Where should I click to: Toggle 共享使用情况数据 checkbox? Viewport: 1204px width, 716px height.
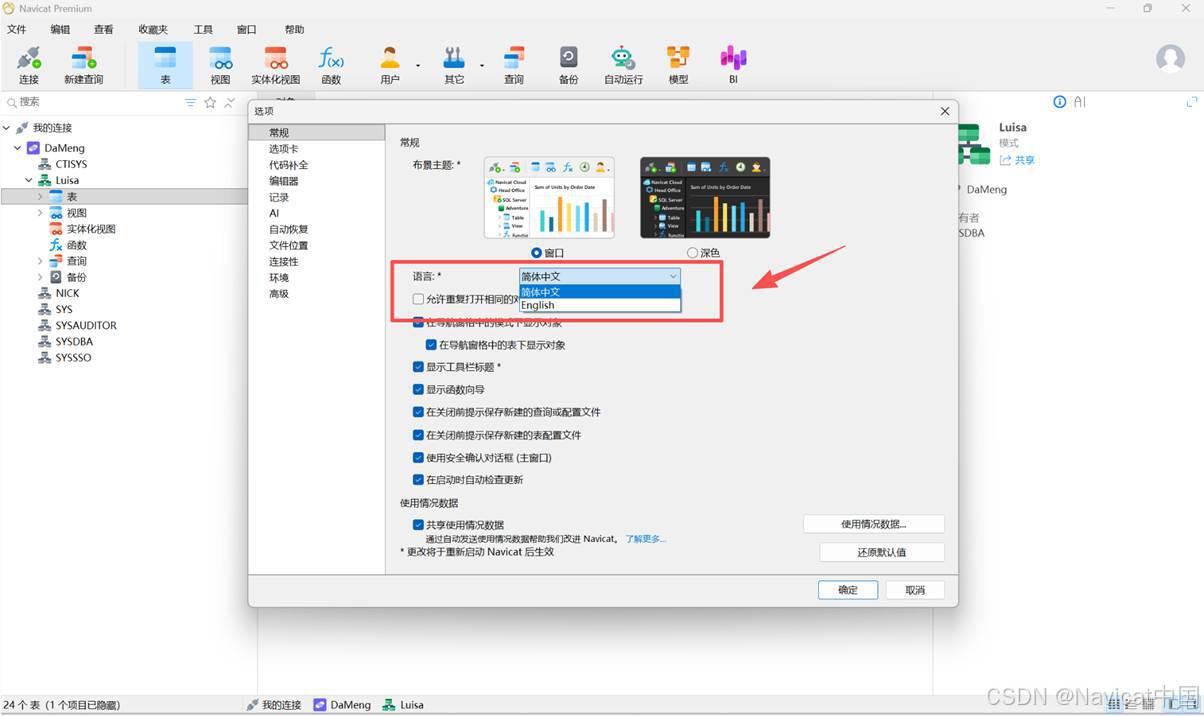click(x=419, y=525)
